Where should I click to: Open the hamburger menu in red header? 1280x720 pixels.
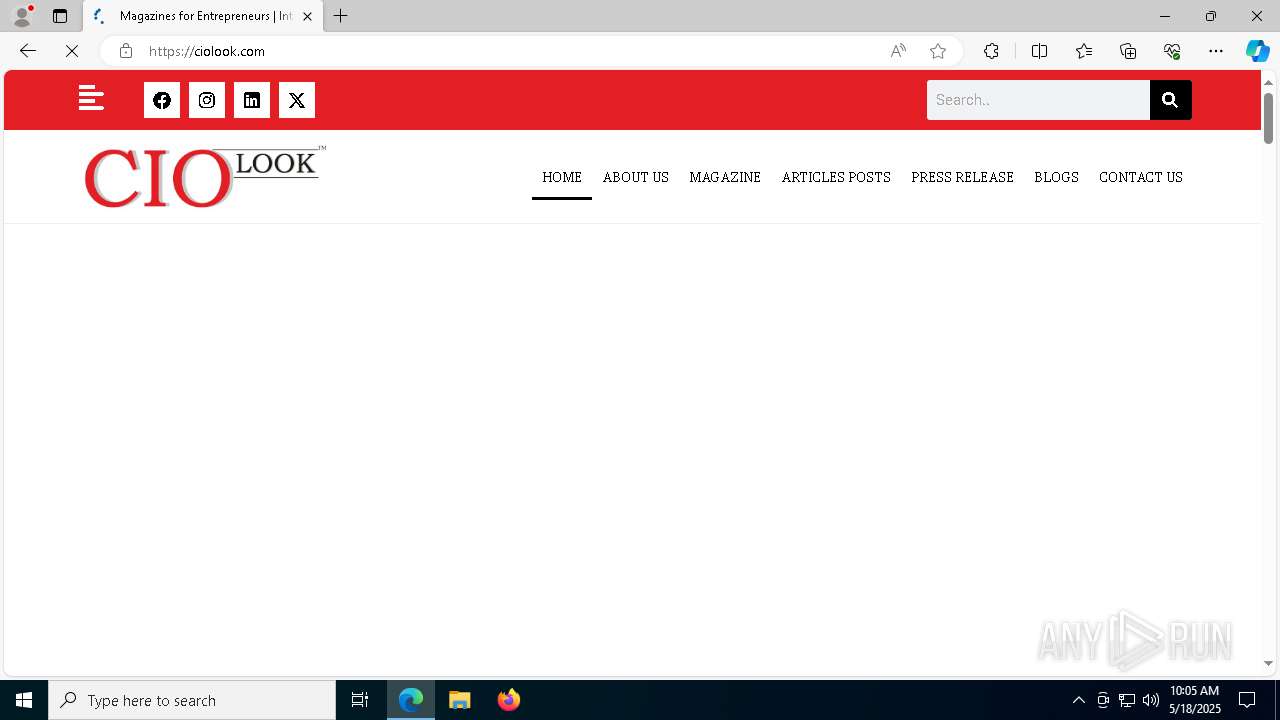91,98
